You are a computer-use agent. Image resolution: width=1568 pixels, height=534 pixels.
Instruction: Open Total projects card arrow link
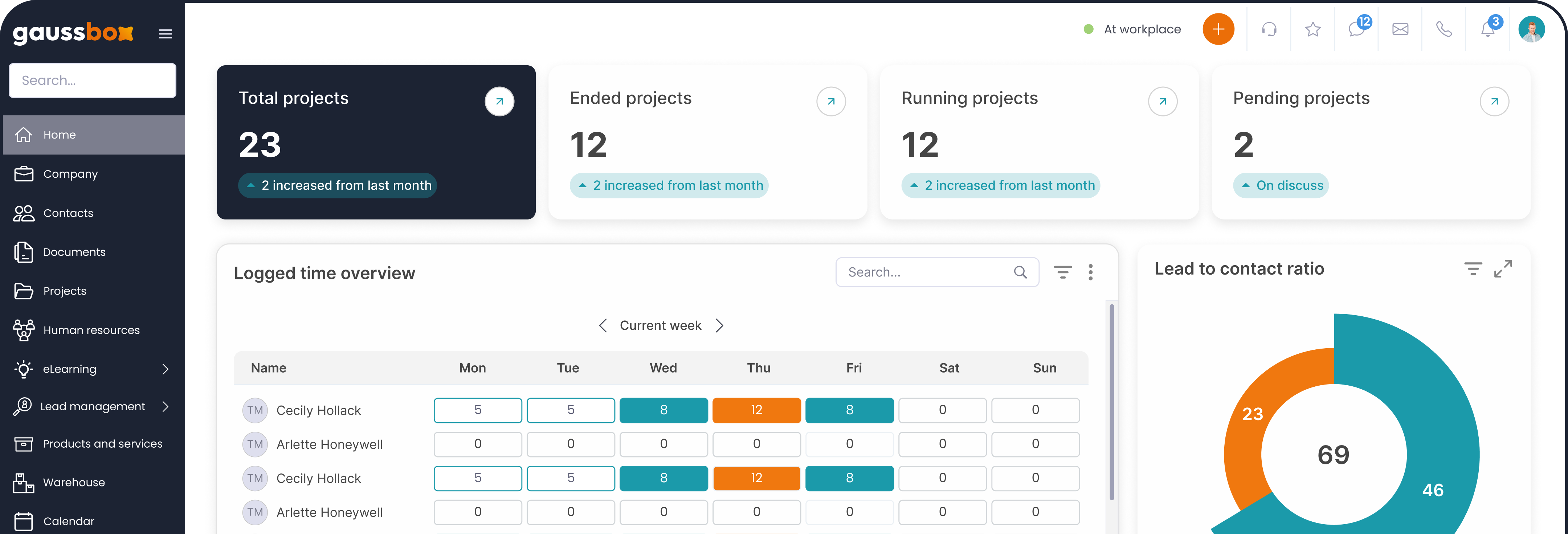(x=499, y=102)
